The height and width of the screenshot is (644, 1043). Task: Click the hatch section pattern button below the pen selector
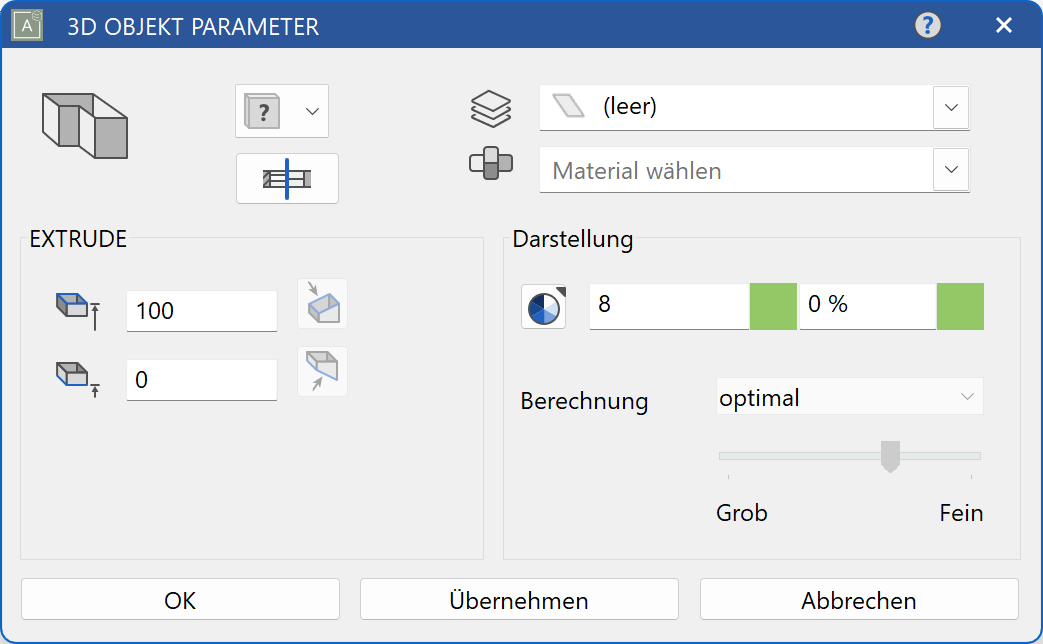click(x=287, y=178)
